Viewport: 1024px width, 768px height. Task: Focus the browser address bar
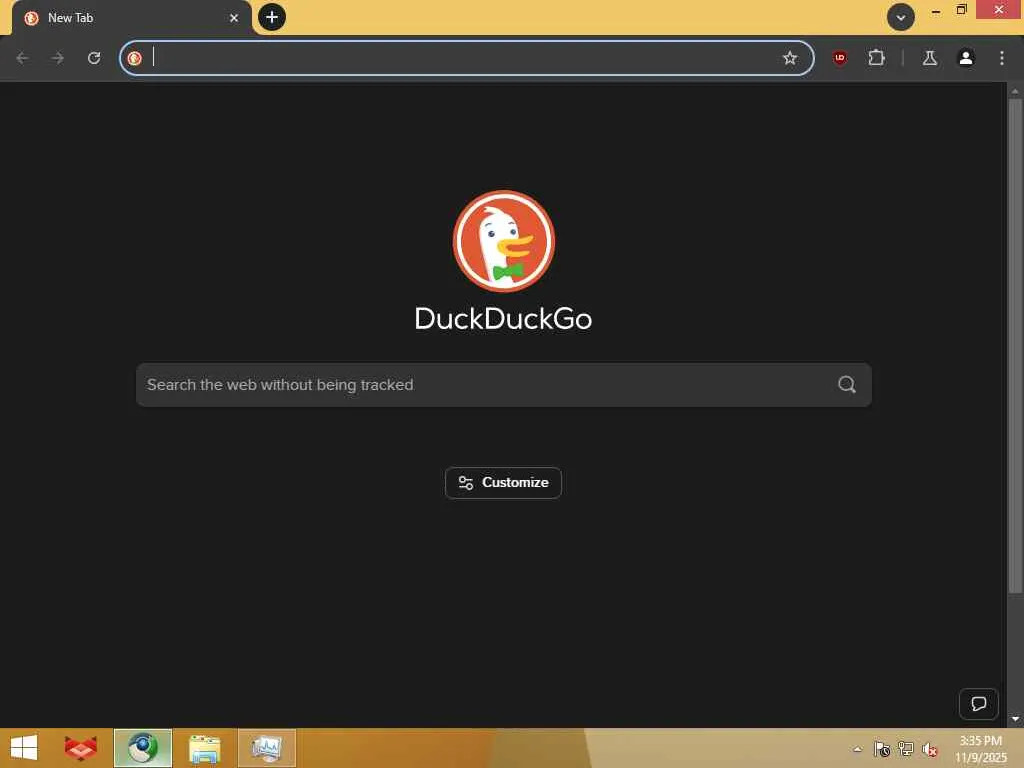tap(466, 58)
